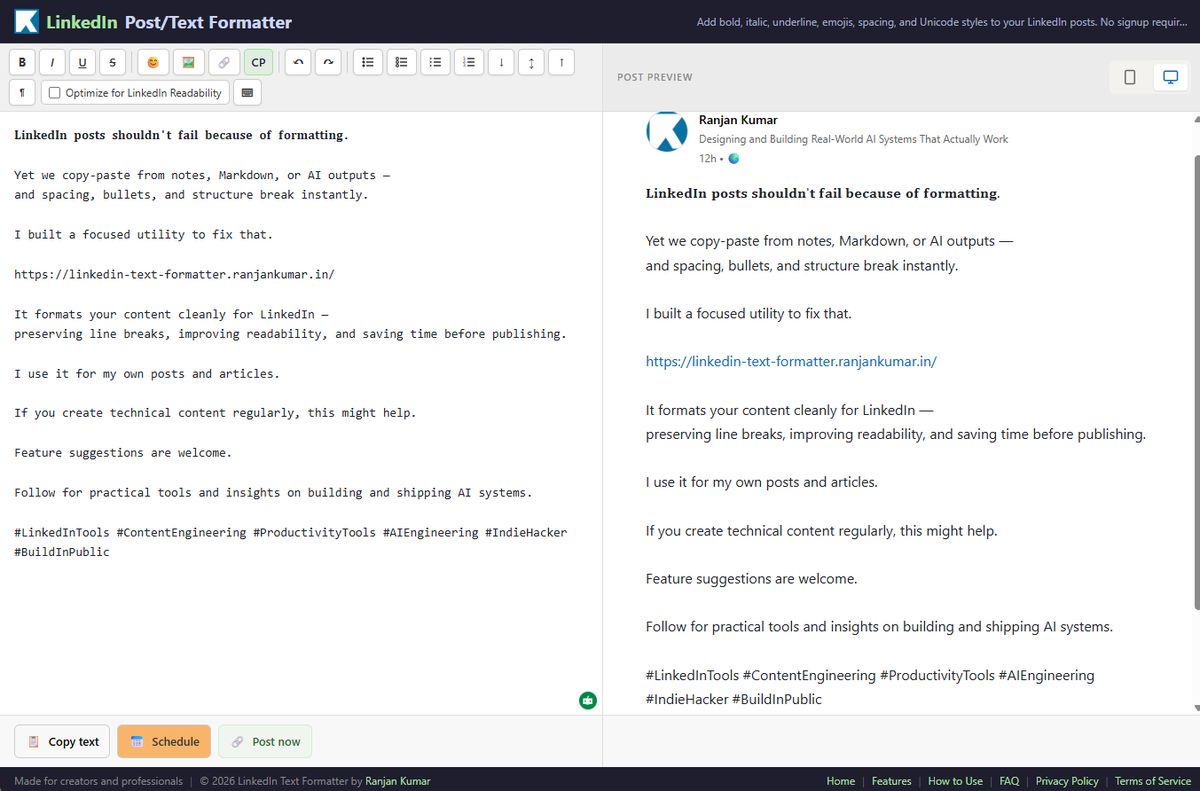The image size is (1200, 791).
Task: Click the down arrow spacing button
Action: pos(500,62)
